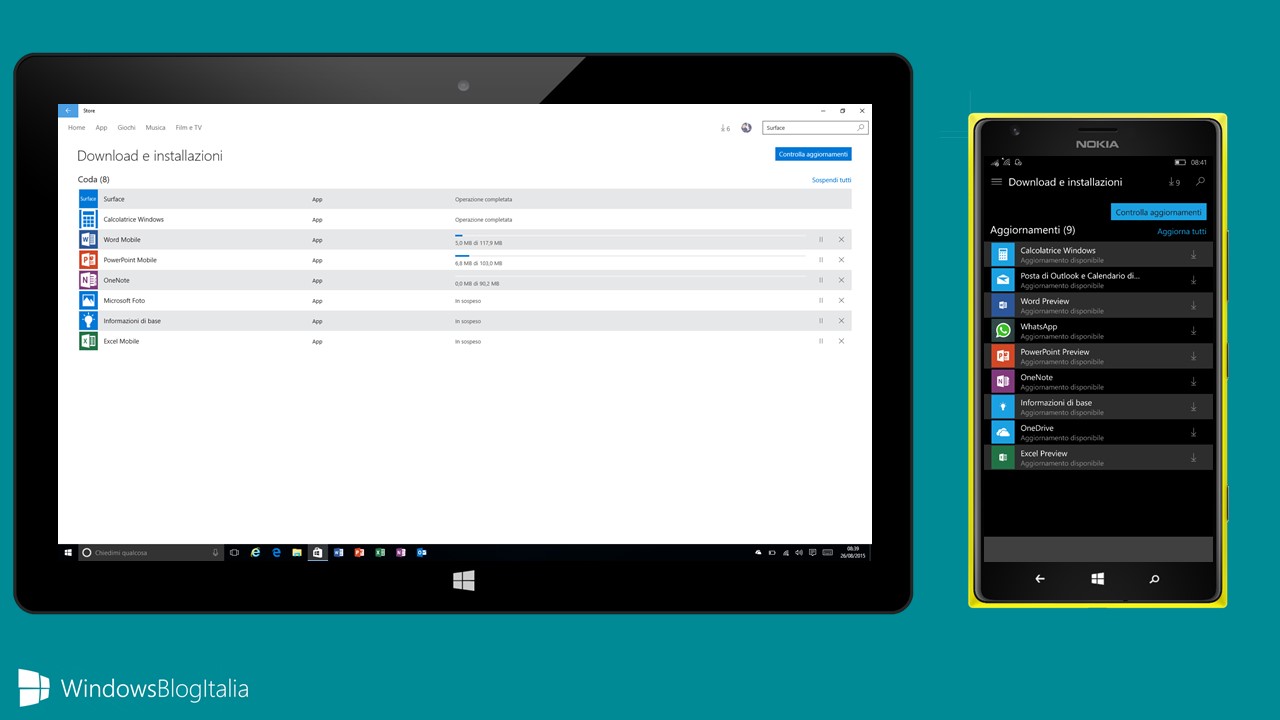Cancel the PowerPoint Mobile download
This screenshot has height=720, width=1280.
coord(841,260)
